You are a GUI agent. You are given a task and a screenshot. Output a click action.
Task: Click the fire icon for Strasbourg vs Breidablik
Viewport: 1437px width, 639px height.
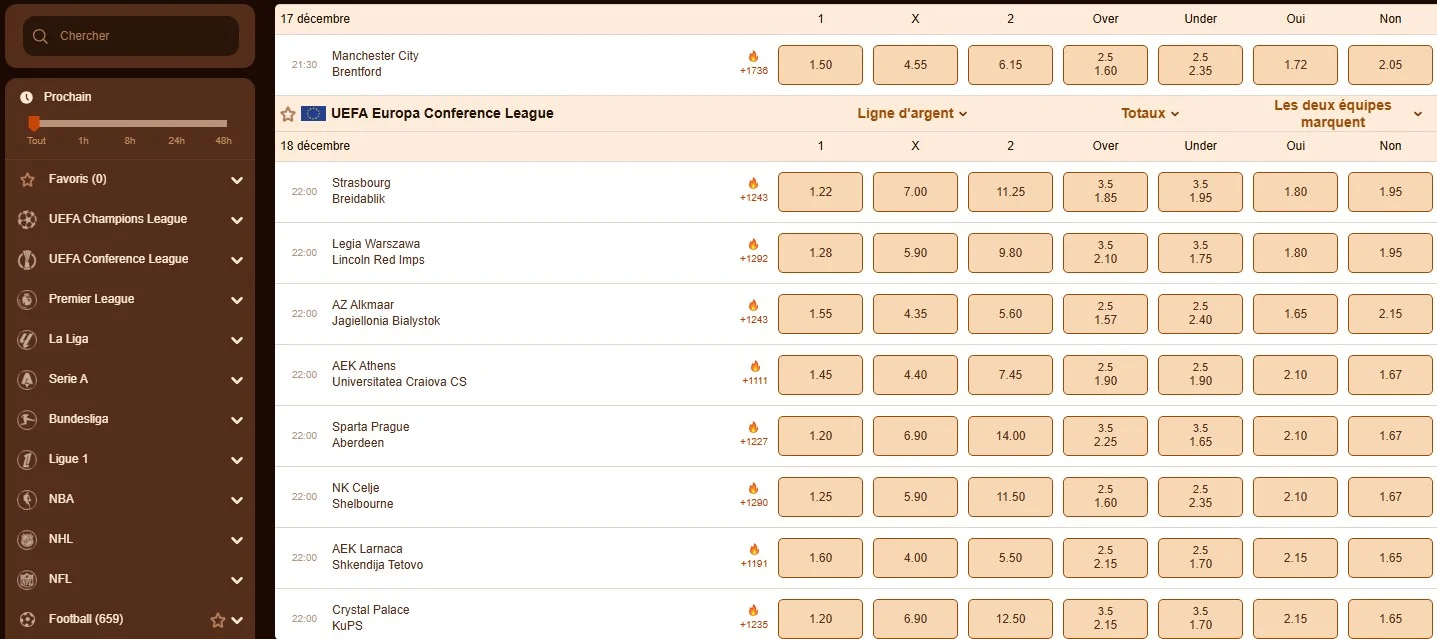pyautogui.click(x=753, y=184)
